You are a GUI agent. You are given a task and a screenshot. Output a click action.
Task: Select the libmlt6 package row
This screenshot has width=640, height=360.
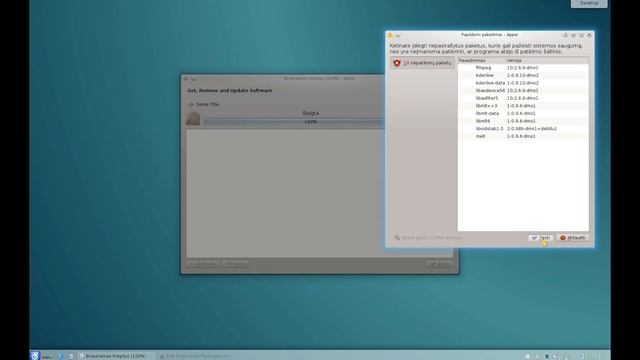click(x=523, y=121)
